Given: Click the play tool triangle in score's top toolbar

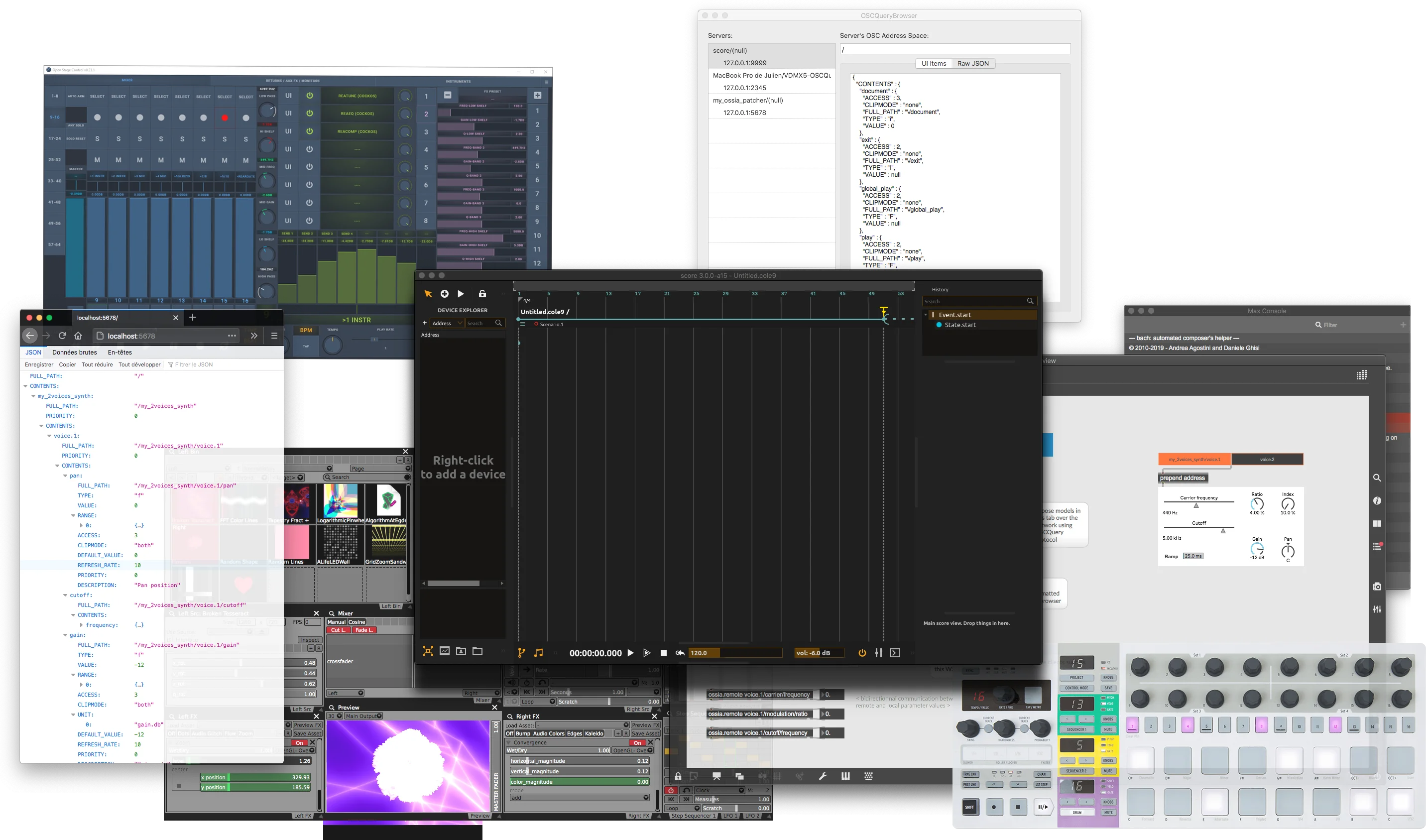Looking at the screenshot, I should coord(461,294).
